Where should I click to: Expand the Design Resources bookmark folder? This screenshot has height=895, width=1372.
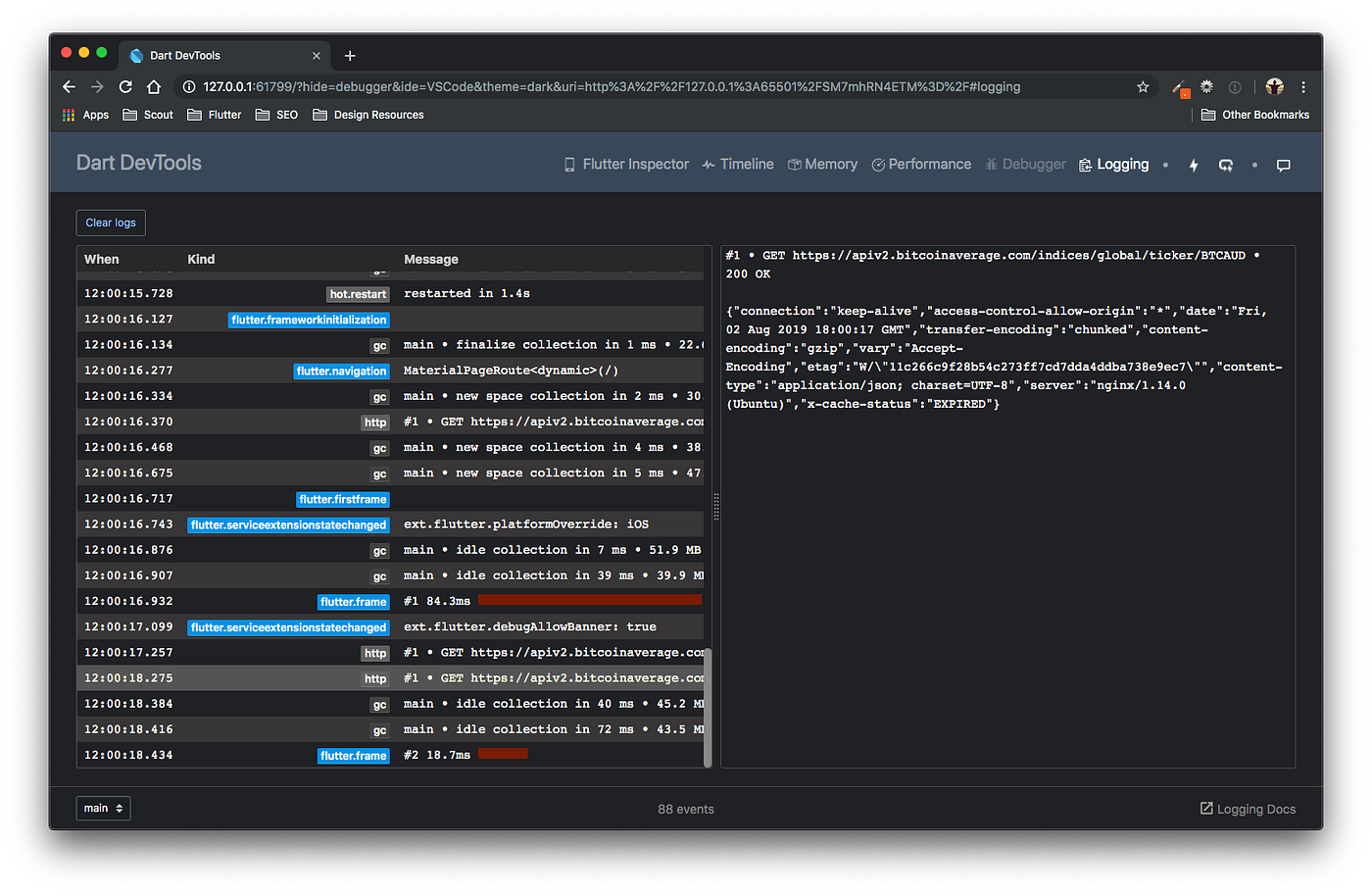tap(368, 115)
